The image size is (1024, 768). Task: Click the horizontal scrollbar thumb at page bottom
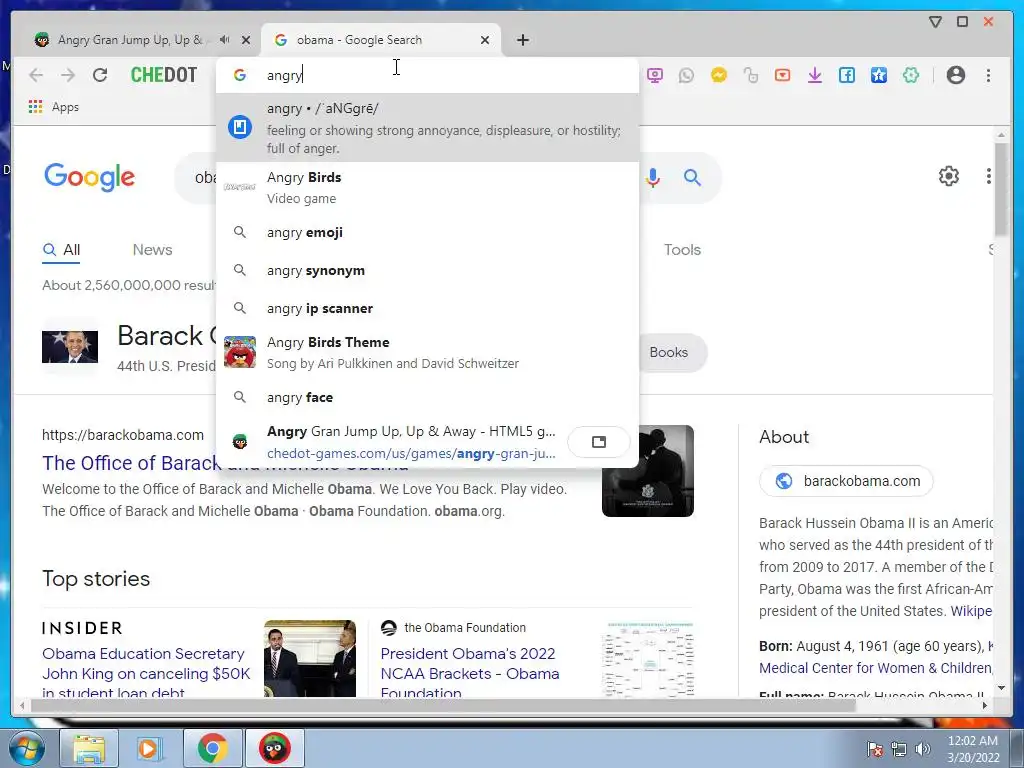pos(443,705)
